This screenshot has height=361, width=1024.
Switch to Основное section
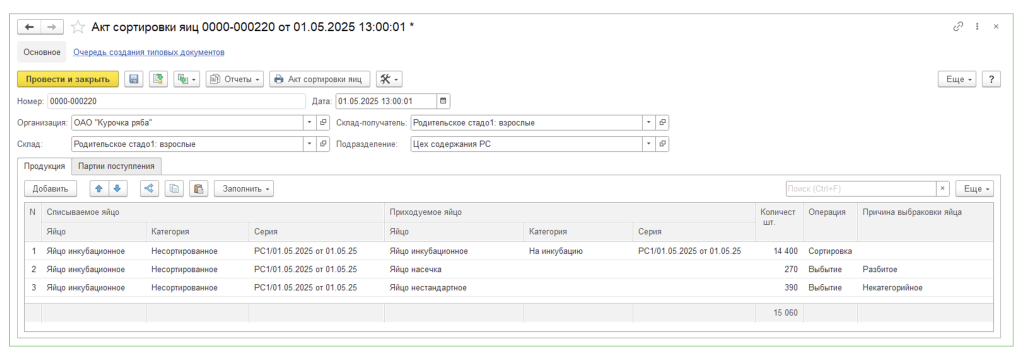[42, 52]
